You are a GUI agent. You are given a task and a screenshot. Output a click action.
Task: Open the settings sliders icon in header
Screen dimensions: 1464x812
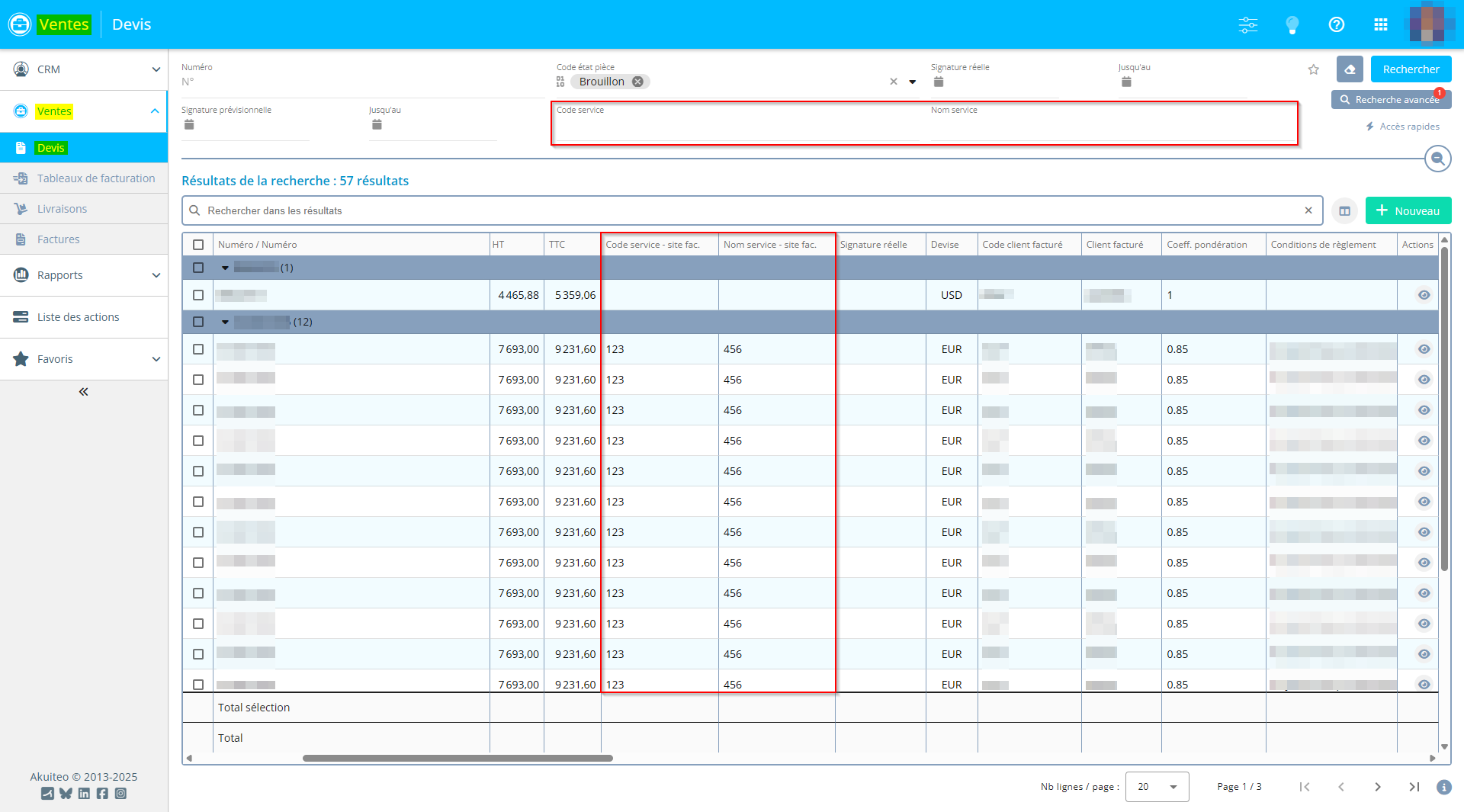pyautogui.click(x=1248, y=24)
